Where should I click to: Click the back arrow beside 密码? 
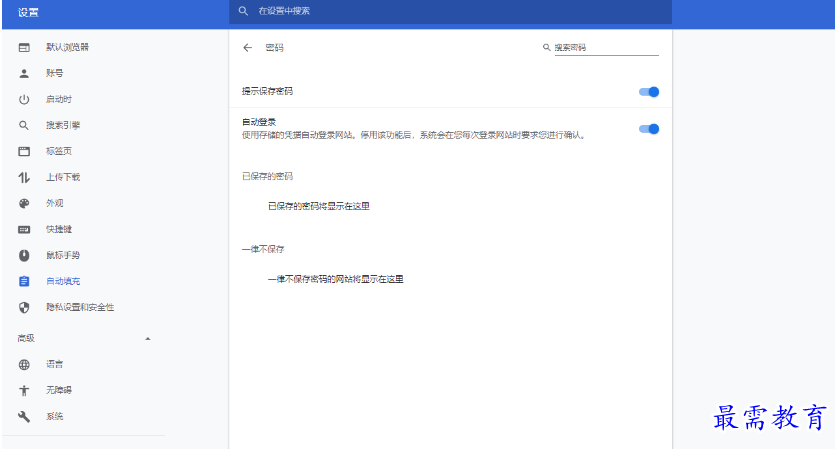coord(247,48)
